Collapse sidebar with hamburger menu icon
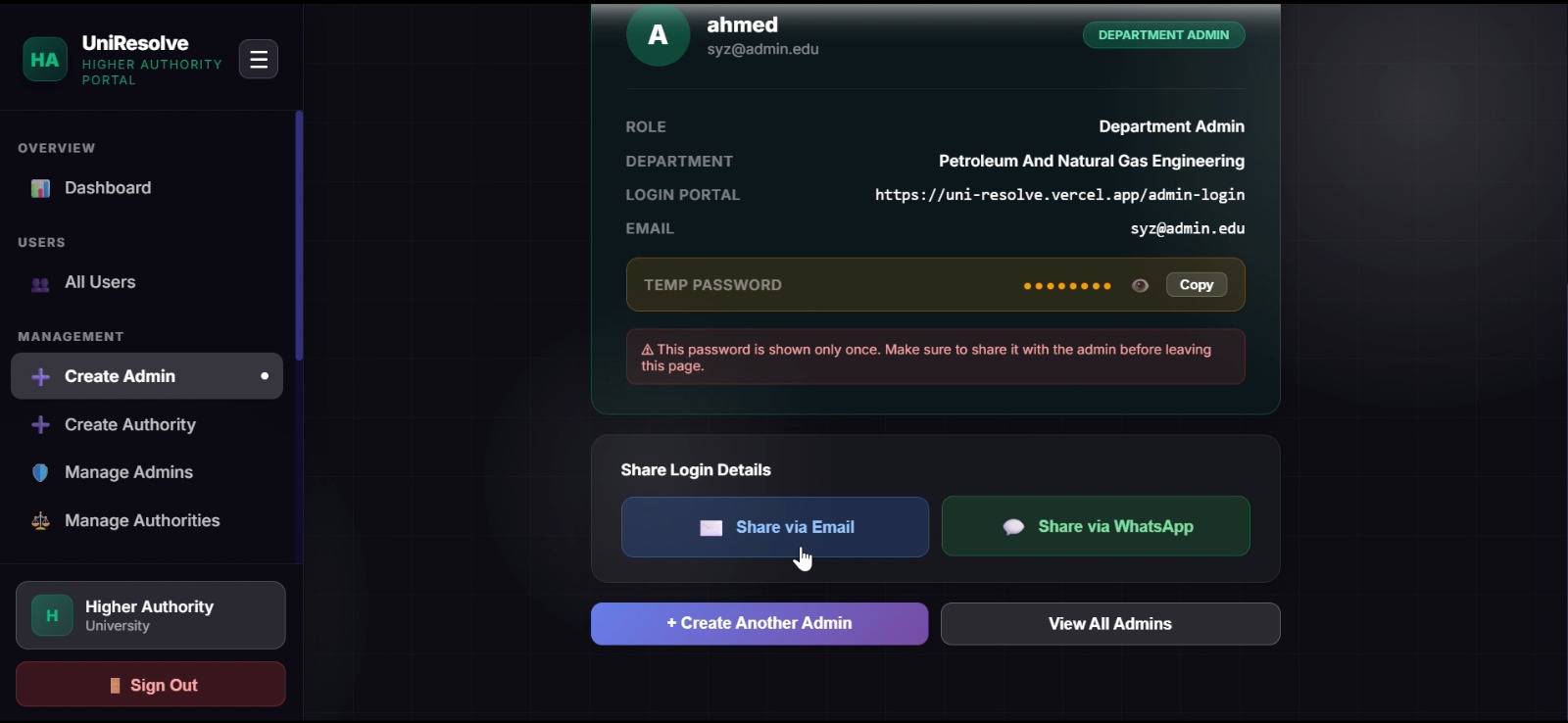The image size is (1568, 723). pyautogui.click(x=259, y=60)
